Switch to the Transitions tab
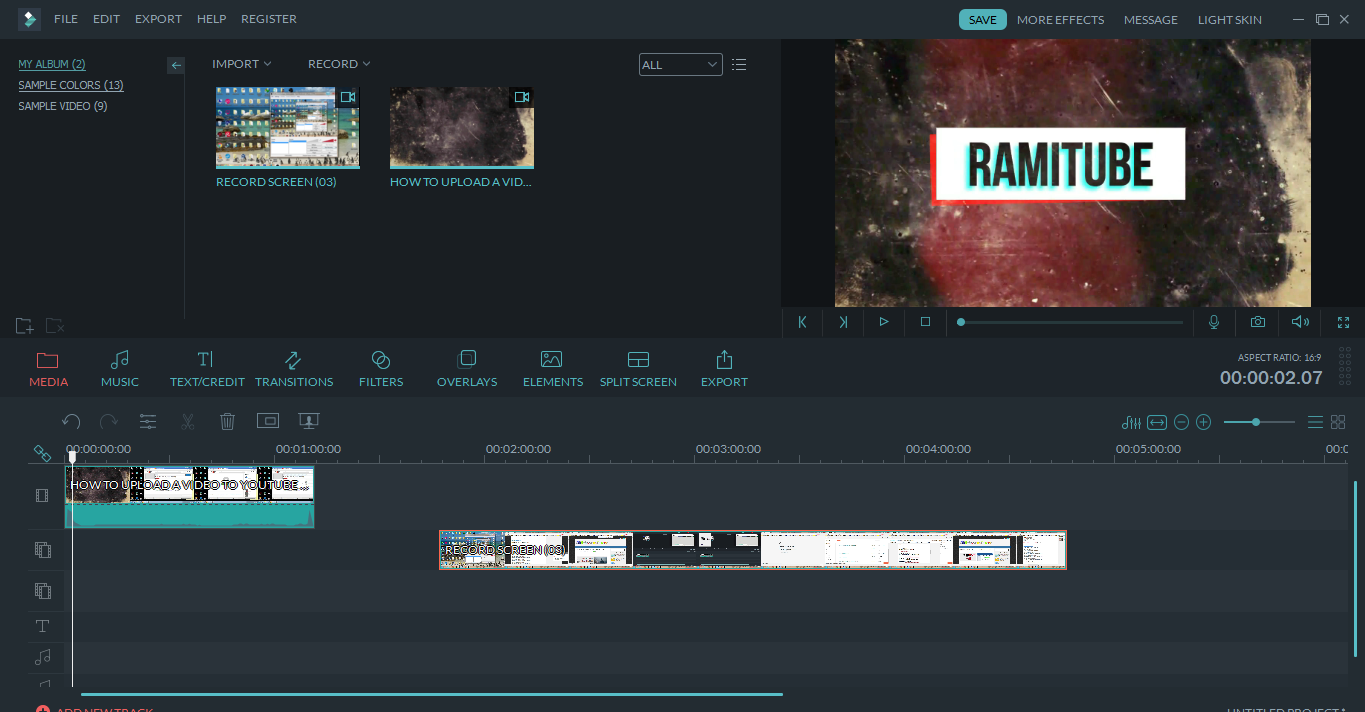This screenshot has height=712, width=1365. [294, 368]
